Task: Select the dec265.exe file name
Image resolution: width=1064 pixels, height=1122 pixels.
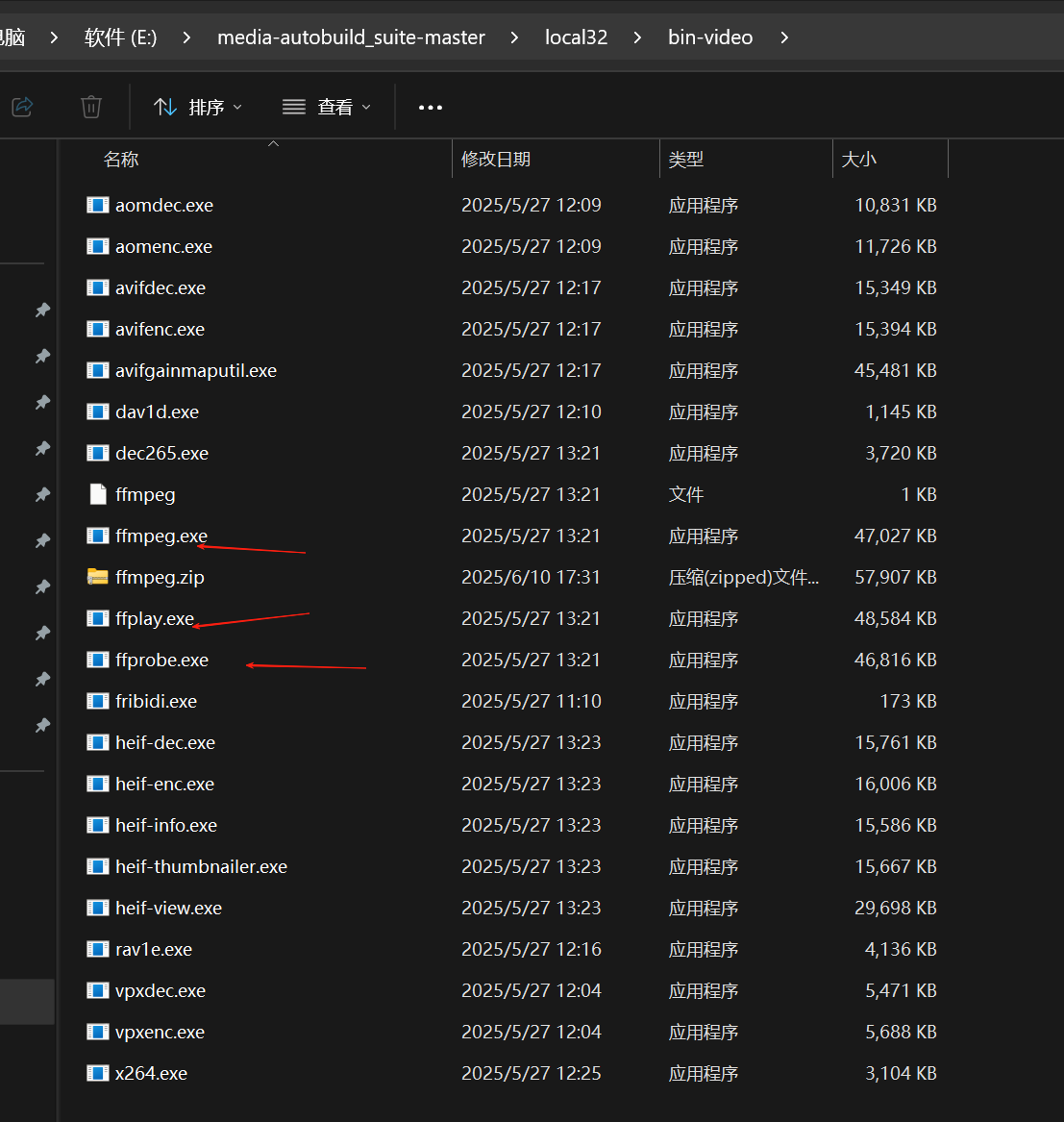Action: pyautogui.click(x=161, y=454)
